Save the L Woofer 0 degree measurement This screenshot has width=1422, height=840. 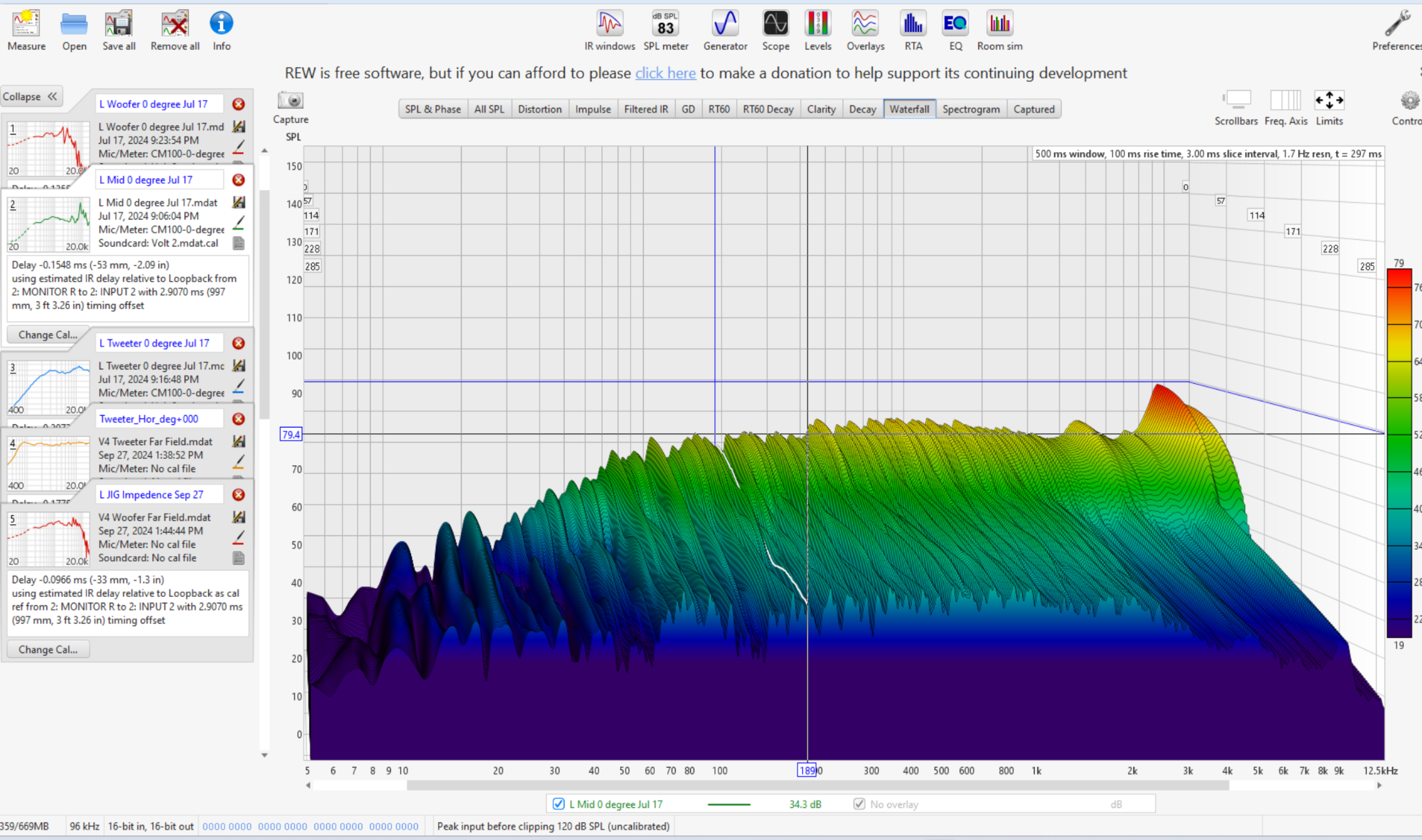point(239,127)
